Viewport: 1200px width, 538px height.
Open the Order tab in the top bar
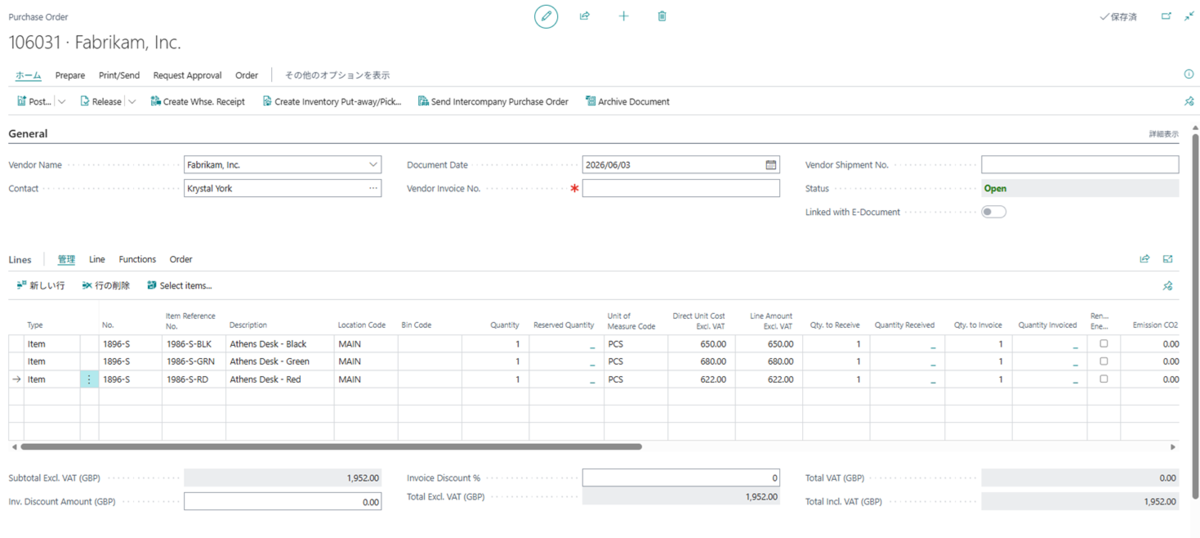pyautogui.click(x=247, y=75)
